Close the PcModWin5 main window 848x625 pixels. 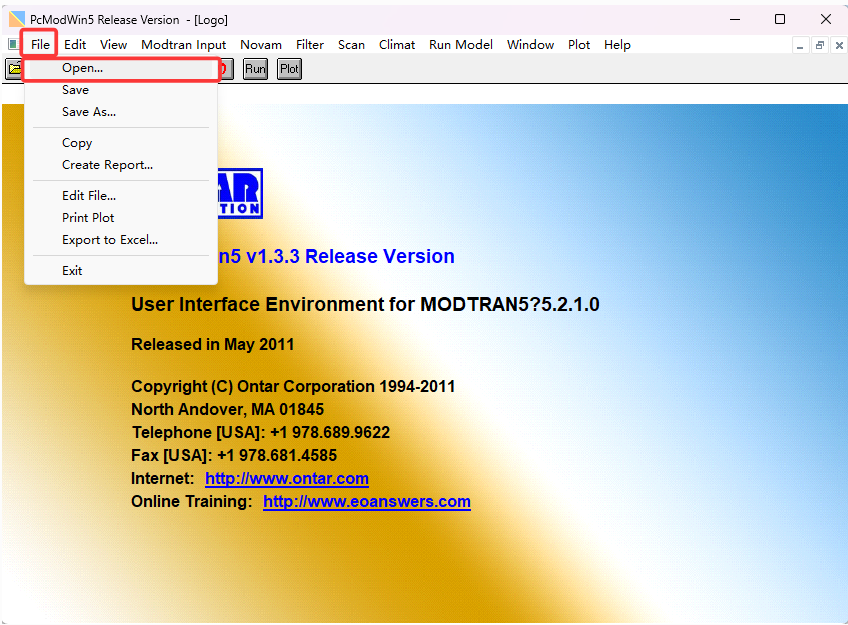826,19
